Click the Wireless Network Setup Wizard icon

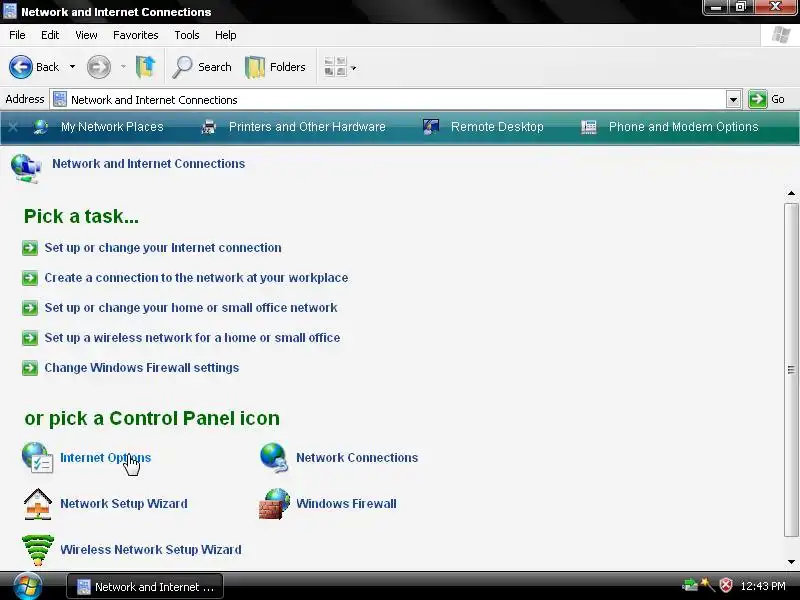pos(38,550)
